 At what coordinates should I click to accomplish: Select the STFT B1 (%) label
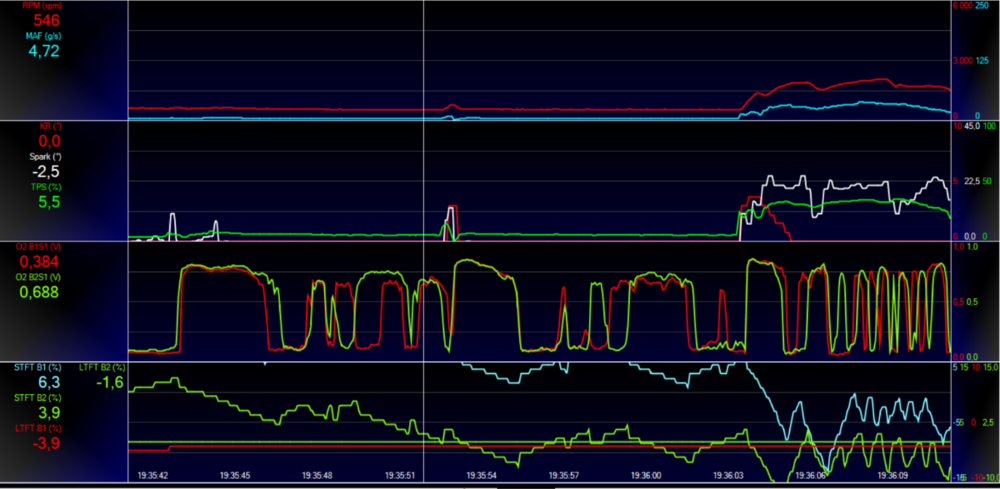pos(36,368)
